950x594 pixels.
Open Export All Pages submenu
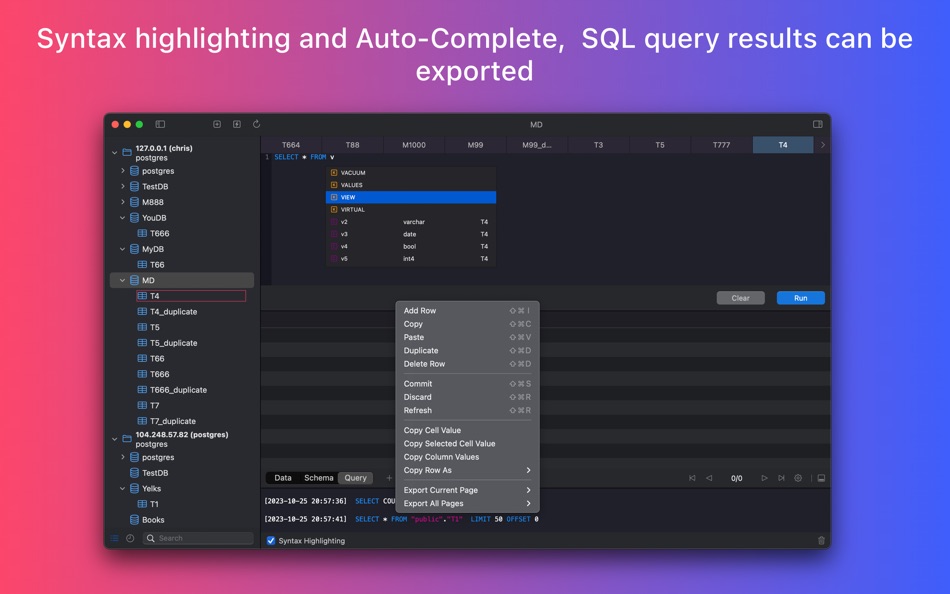[467, 504]
